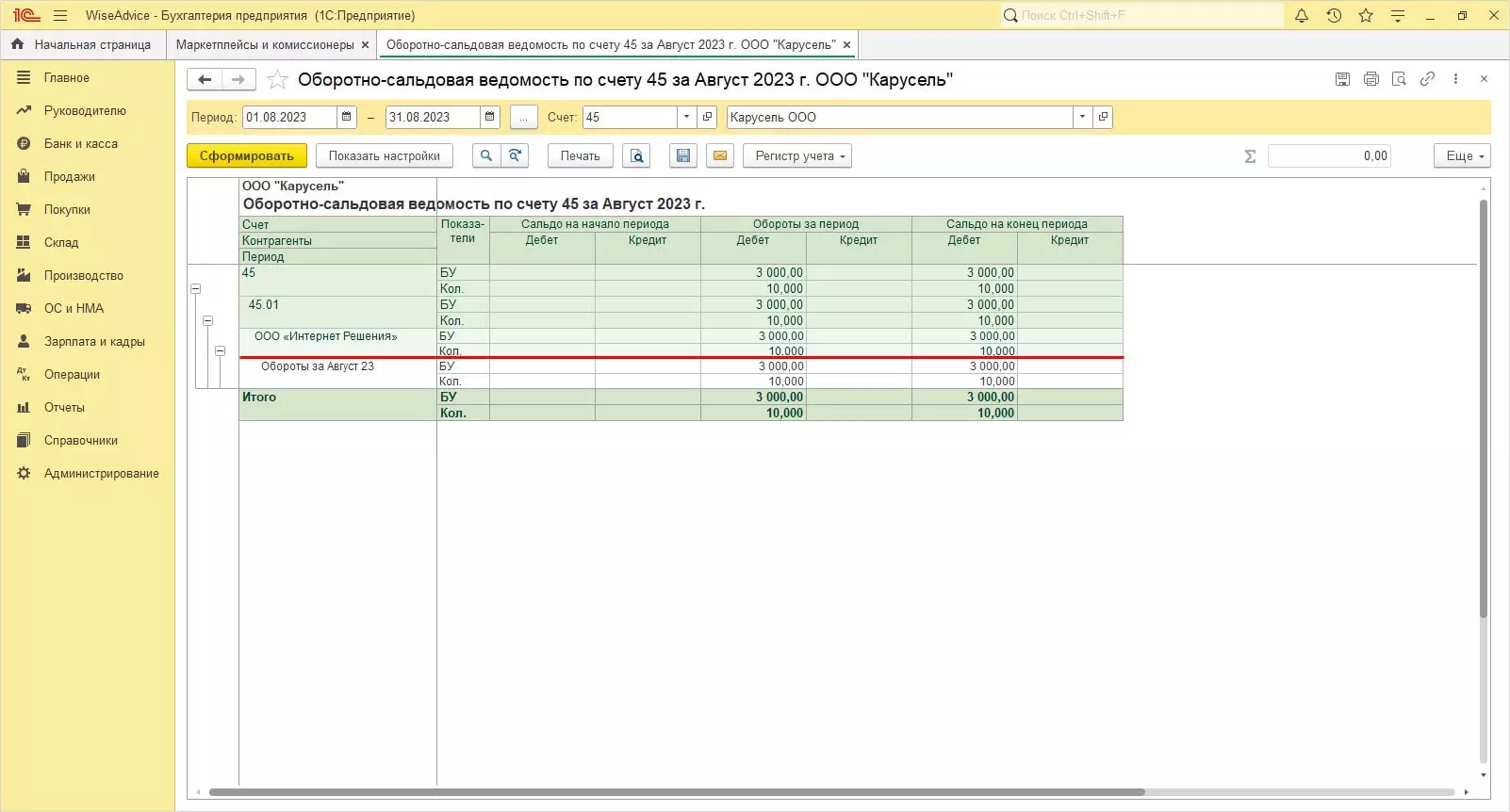Viewport: 1510px width, 812px height.
Task: Switch to Маркетплейсы и комиссионеры tab
Action: (x=265, y=45)
